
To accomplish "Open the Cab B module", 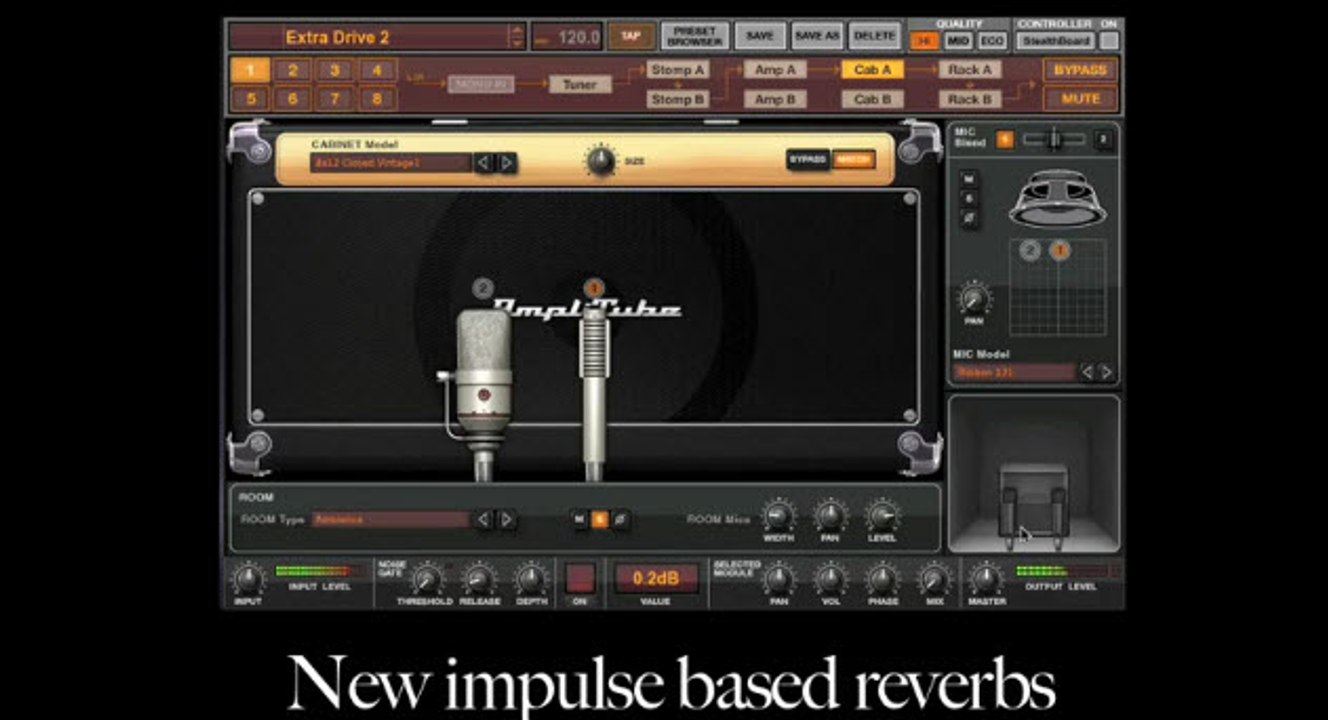I will tap(873, 99).
